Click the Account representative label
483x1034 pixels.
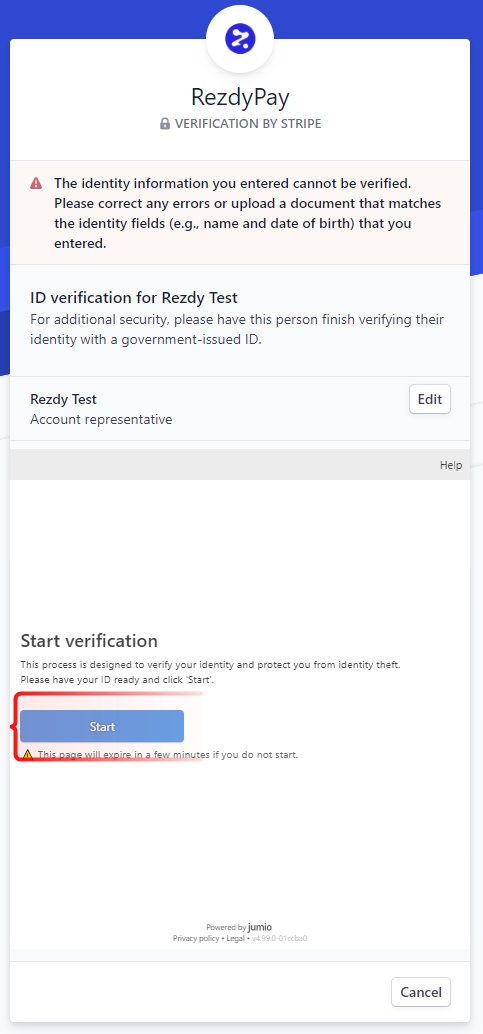(x=101, y=419)
